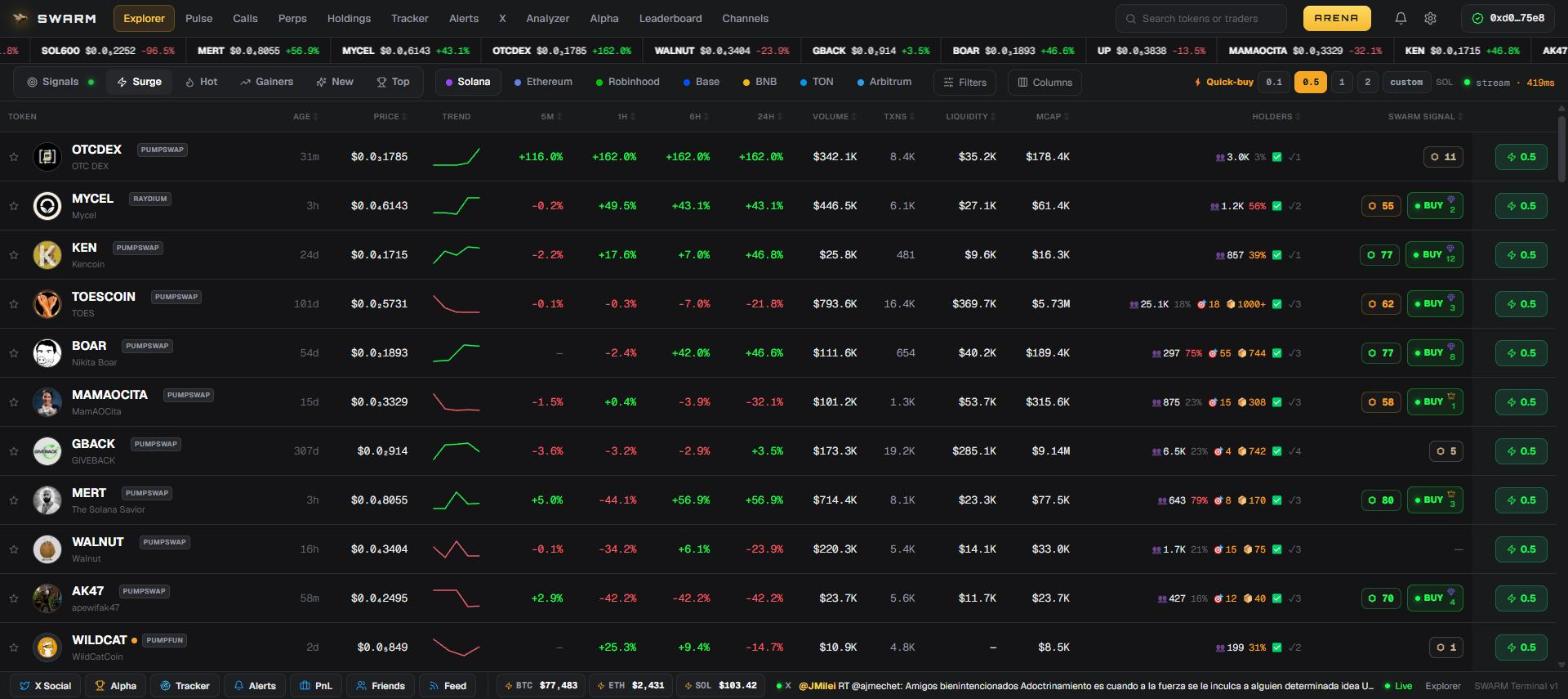
Task: Open X Social from bottom bar
Action: [45, 686]
